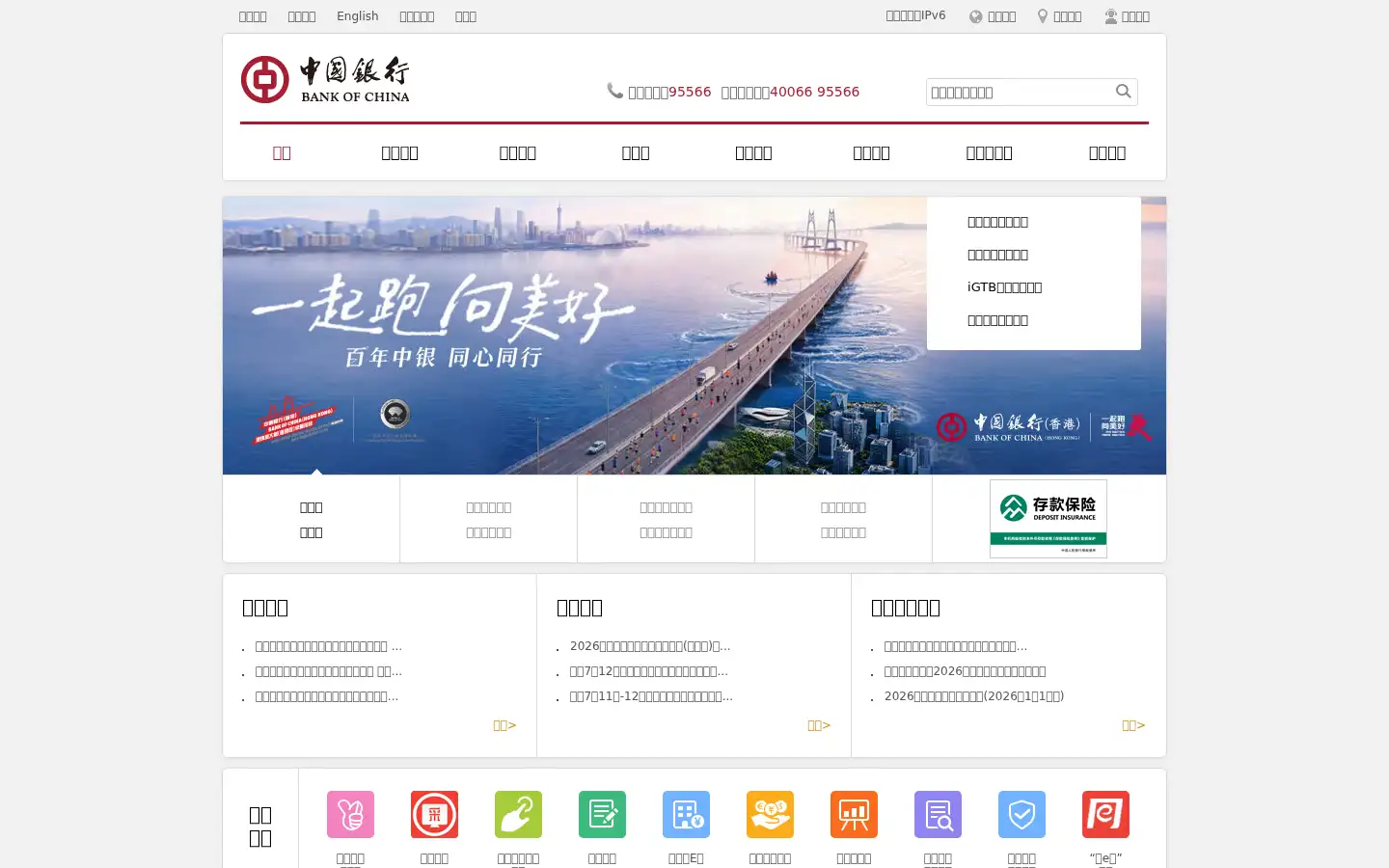The width and height of the screenshot is (1389, 868).
Task: Open the orange presentation-chart service icon
Action: coord(854,815)
